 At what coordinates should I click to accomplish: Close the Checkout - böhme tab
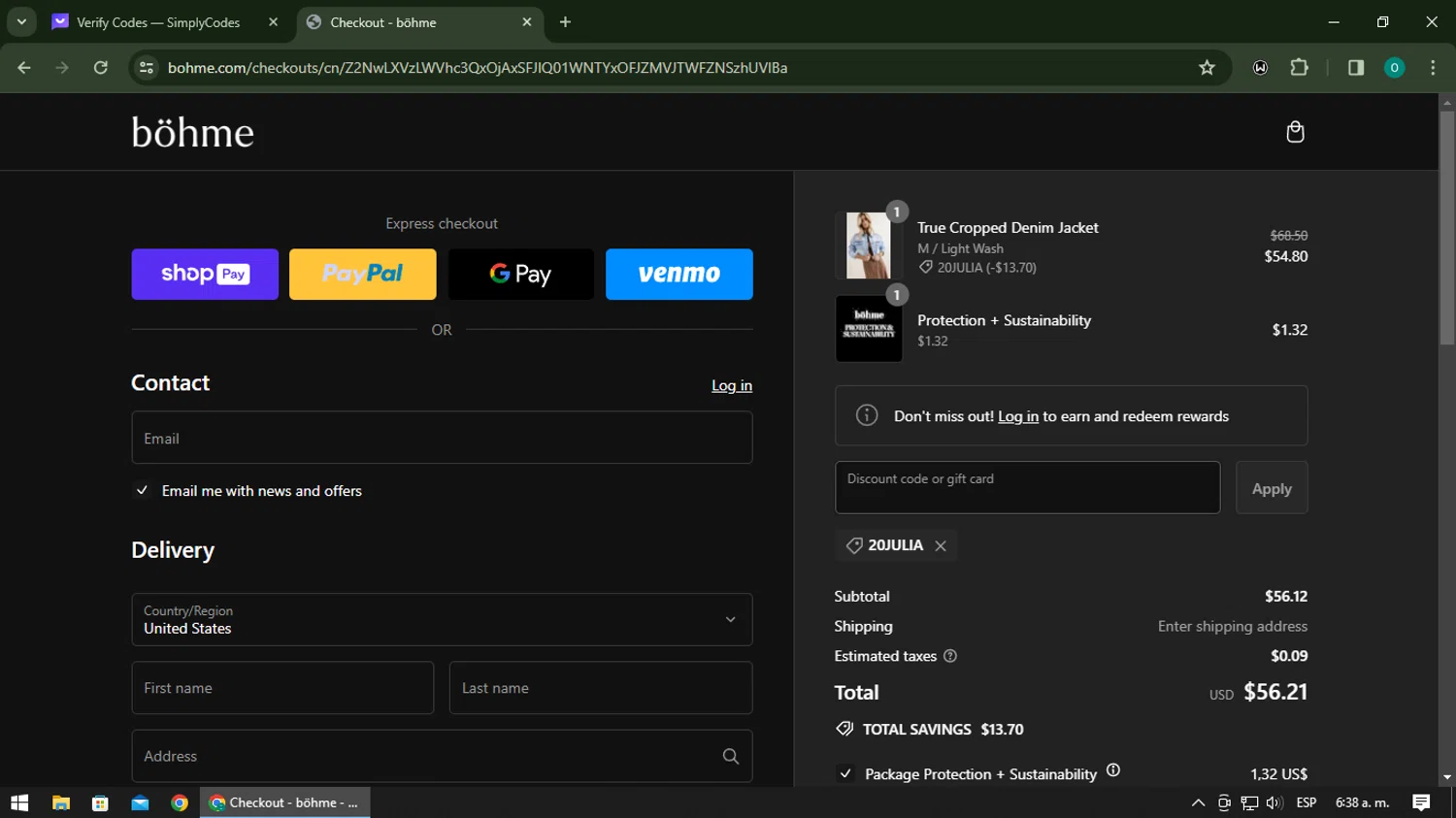pyautogui.click(x=527, y=22)
